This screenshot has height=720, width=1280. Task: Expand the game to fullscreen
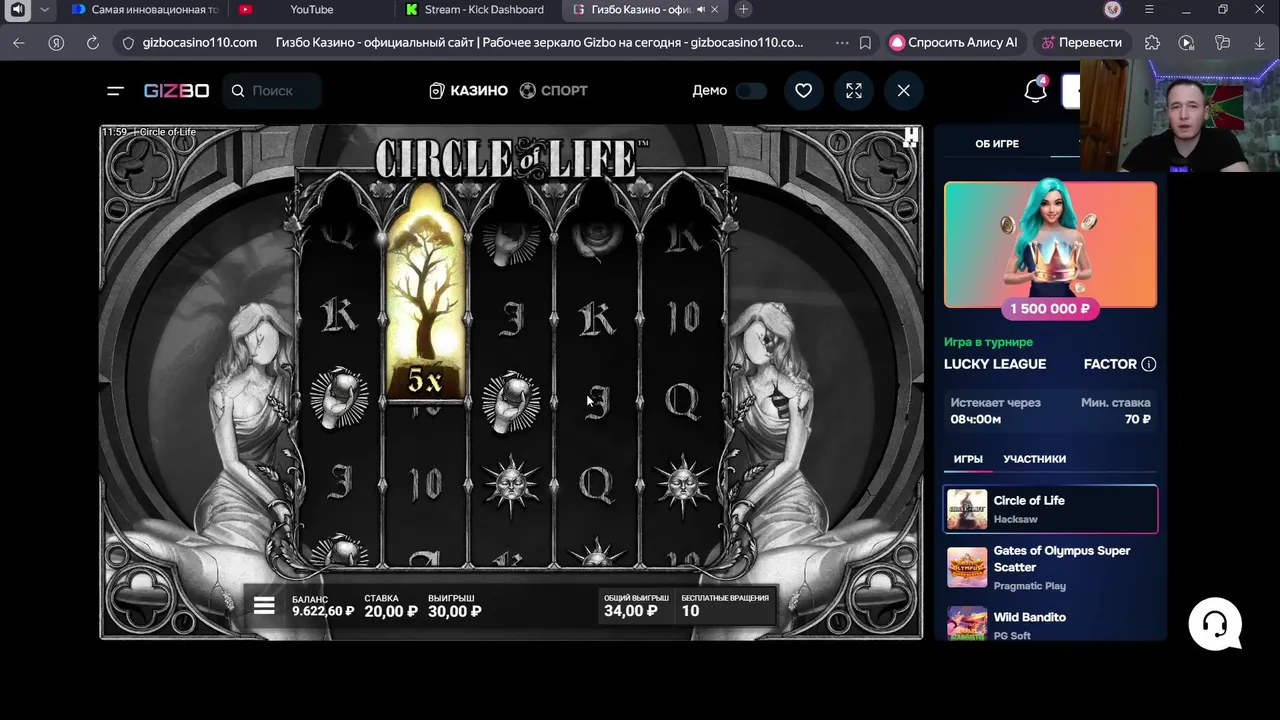pyautogui.click(x=853, y=90)
